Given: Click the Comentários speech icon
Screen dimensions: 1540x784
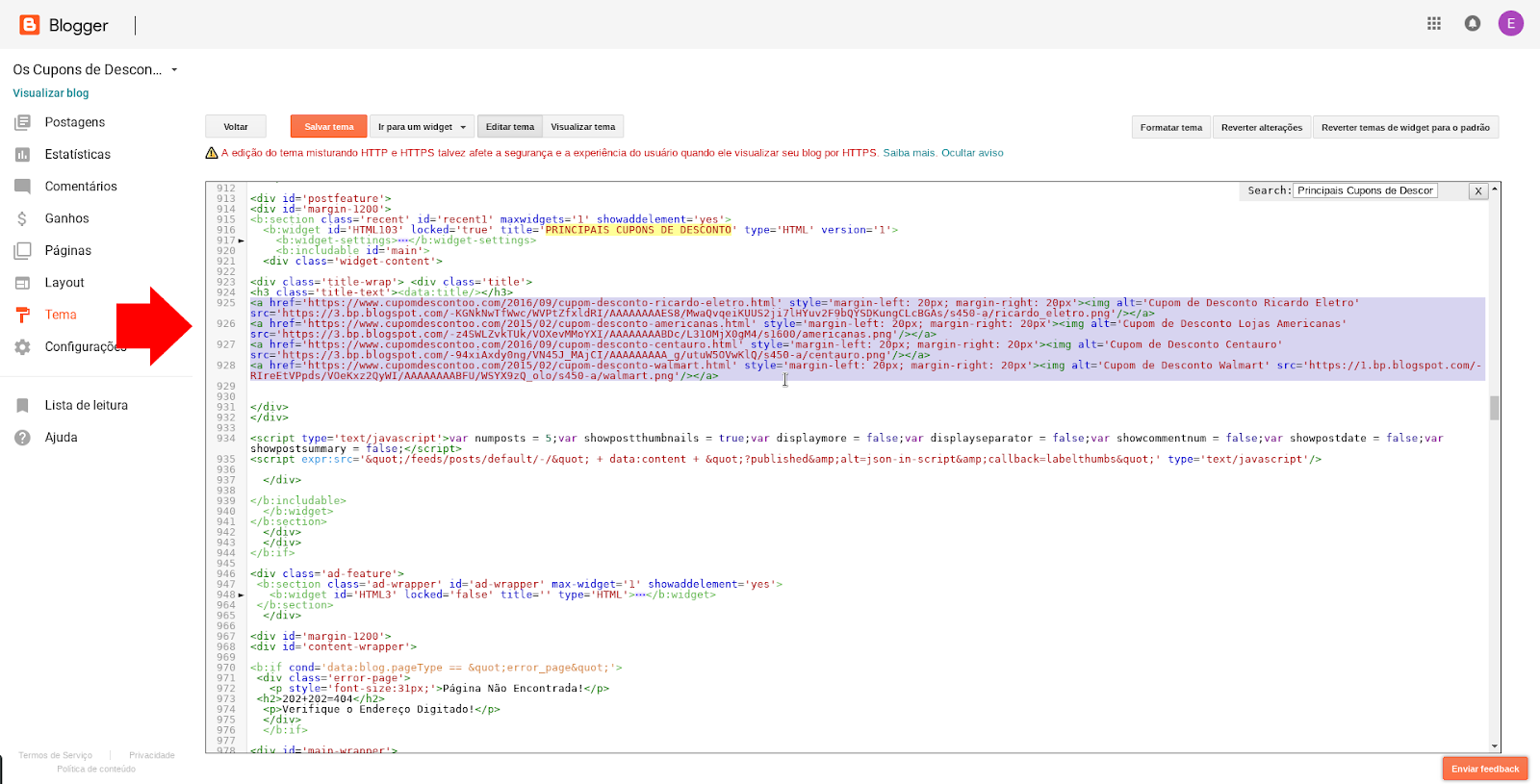Looking at the screenshot, I should [22, 187].
